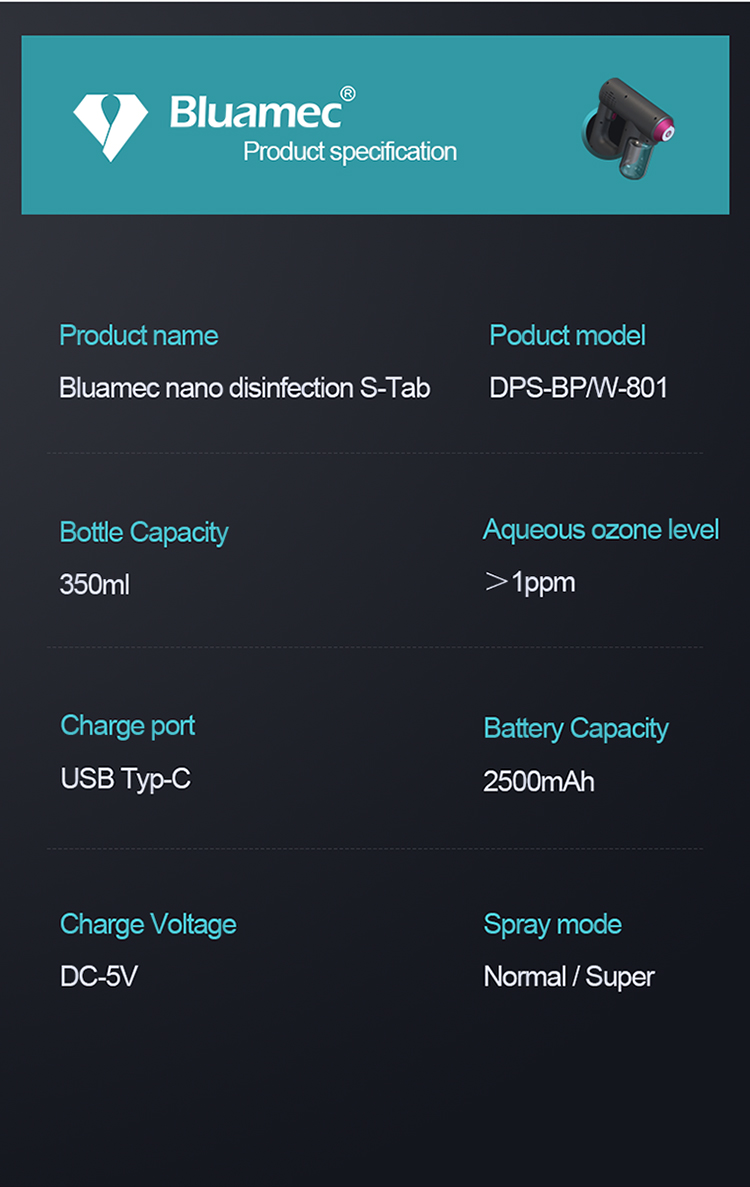Click the registered trademark symbol
This screenshot has width=750, height=1187.
point(347,94)
